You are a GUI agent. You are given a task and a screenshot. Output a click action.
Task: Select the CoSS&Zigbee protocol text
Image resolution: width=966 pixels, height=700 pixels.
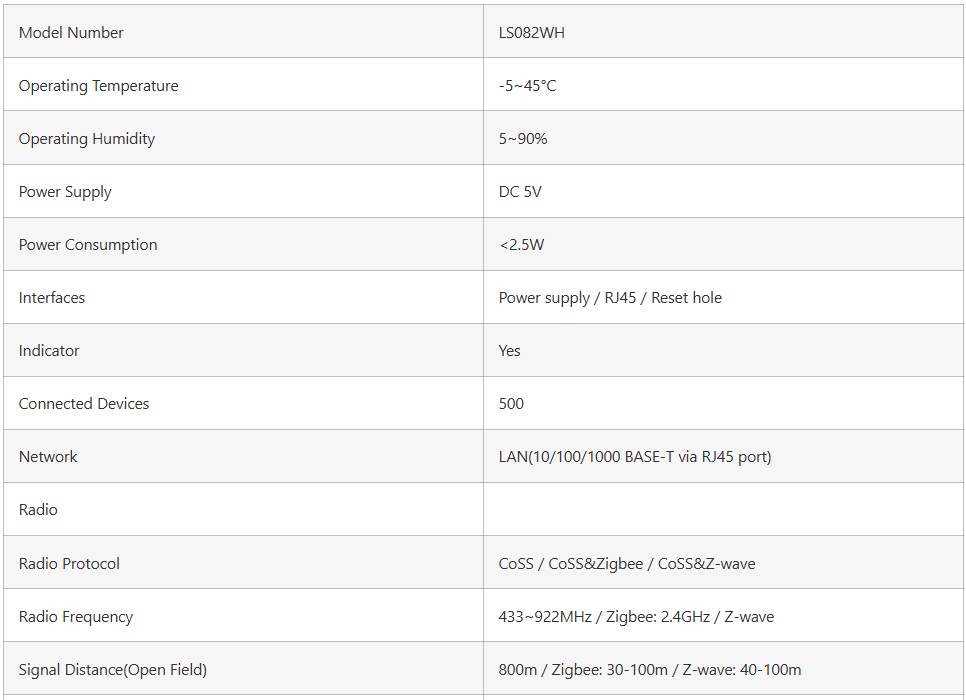[596, 563]
